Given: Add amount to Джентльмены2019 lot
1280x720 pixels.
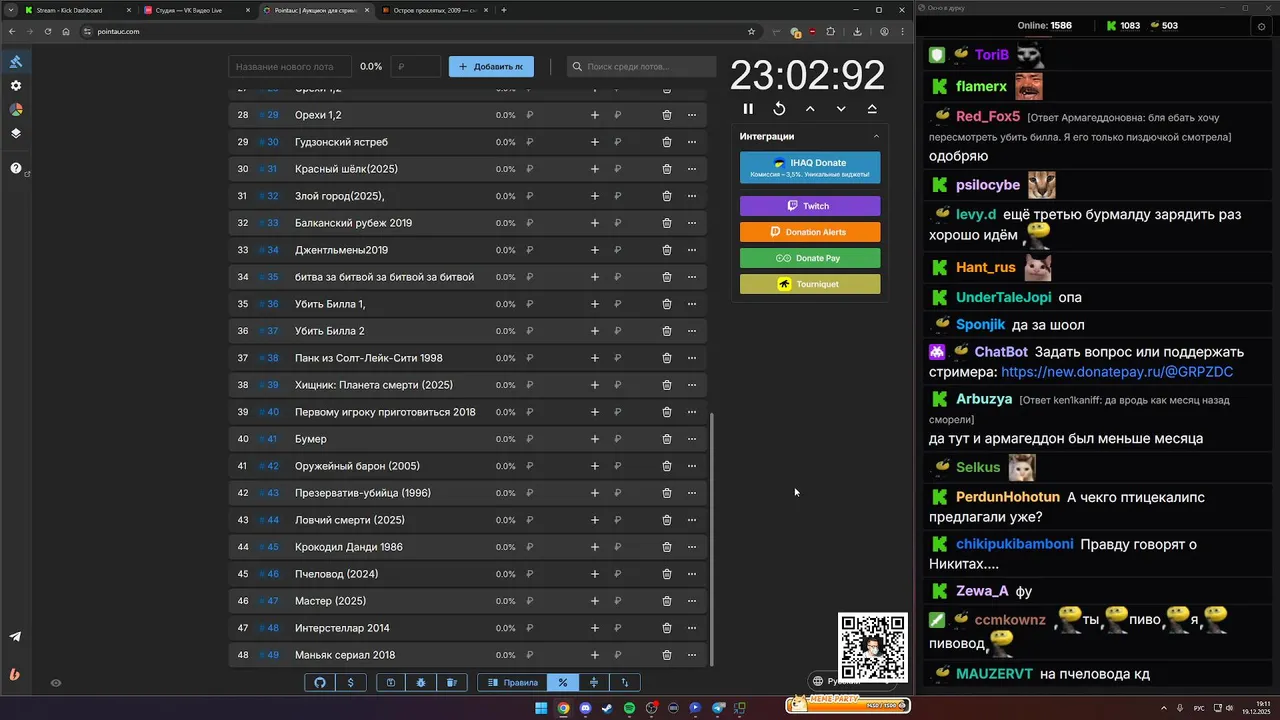Looking at the screenshot, I should pyautogui.click(x=595, y=250).
